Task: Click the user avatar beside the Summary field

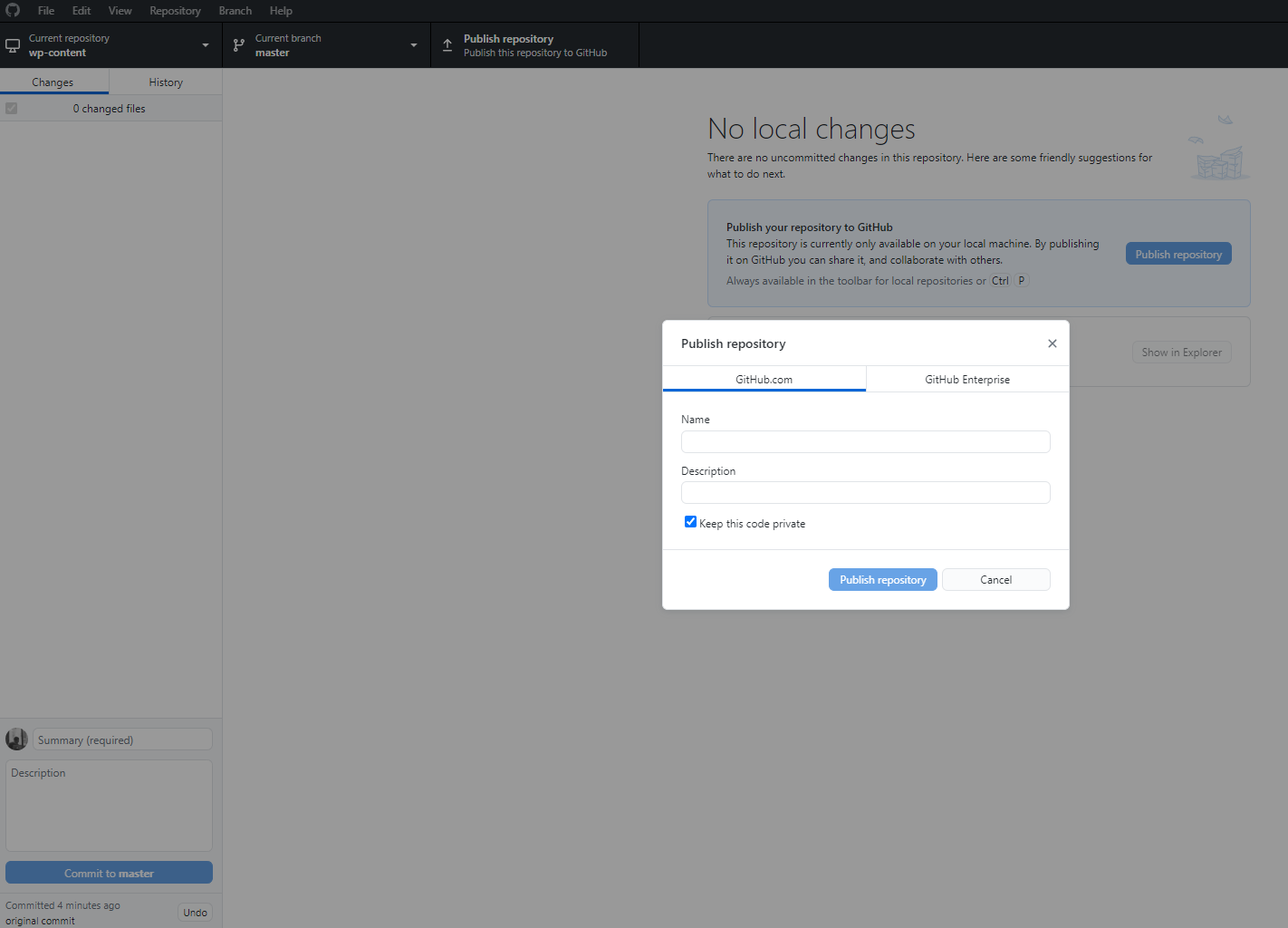Action: 16,739
